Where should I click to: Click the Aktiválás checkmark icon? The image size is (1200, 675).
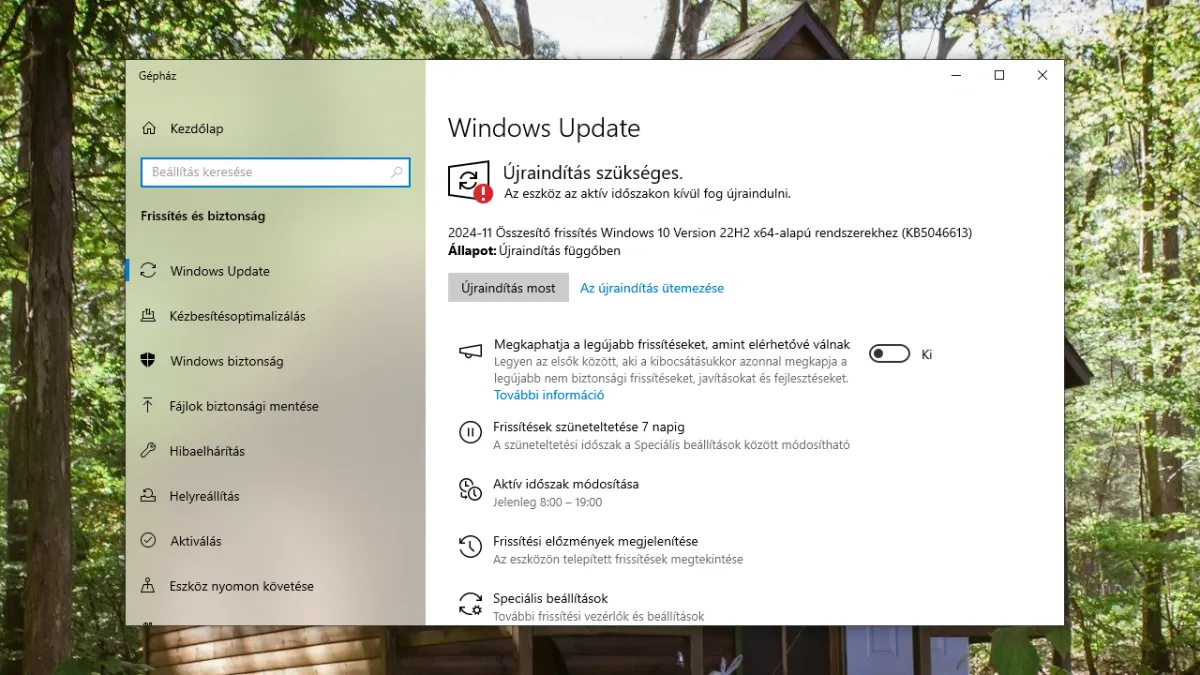click(x=149, y=541)
